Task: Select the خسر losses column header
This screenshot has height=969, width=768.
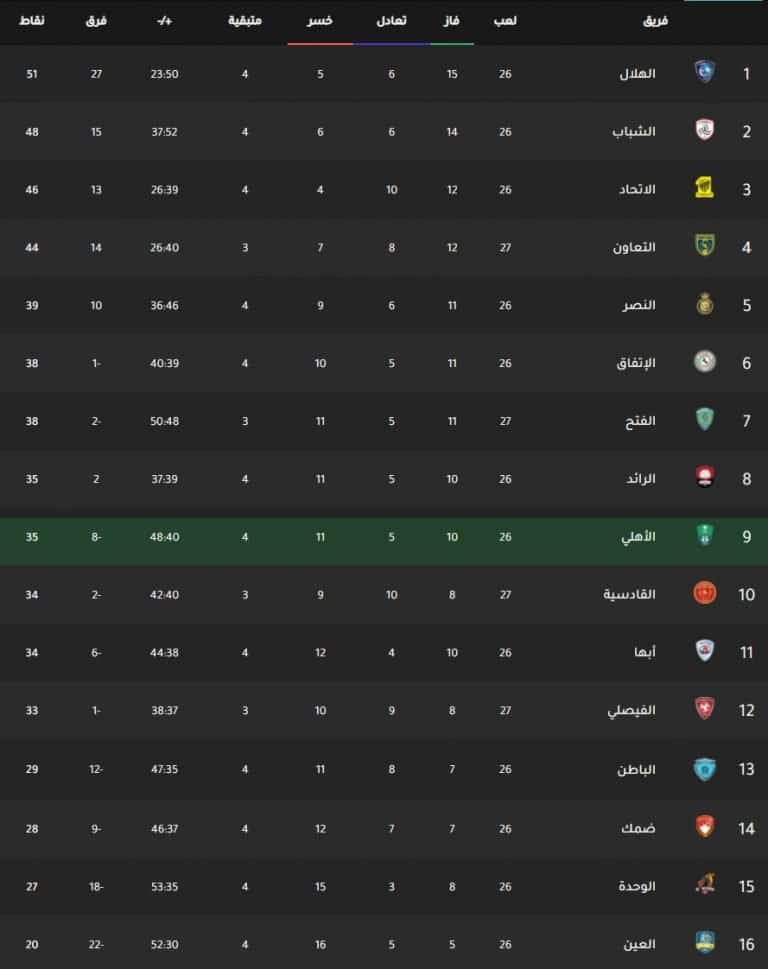Action: tap(320, 20)
